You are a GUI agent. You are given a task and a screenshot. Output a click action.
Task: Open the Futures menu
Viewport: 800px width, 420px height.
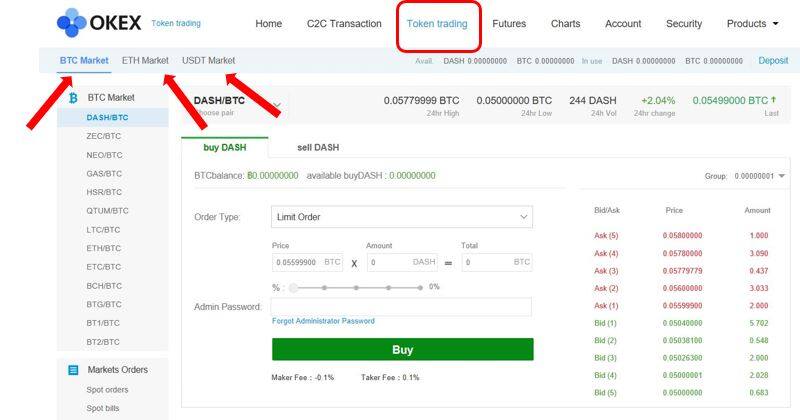click(x=509, y=23)
